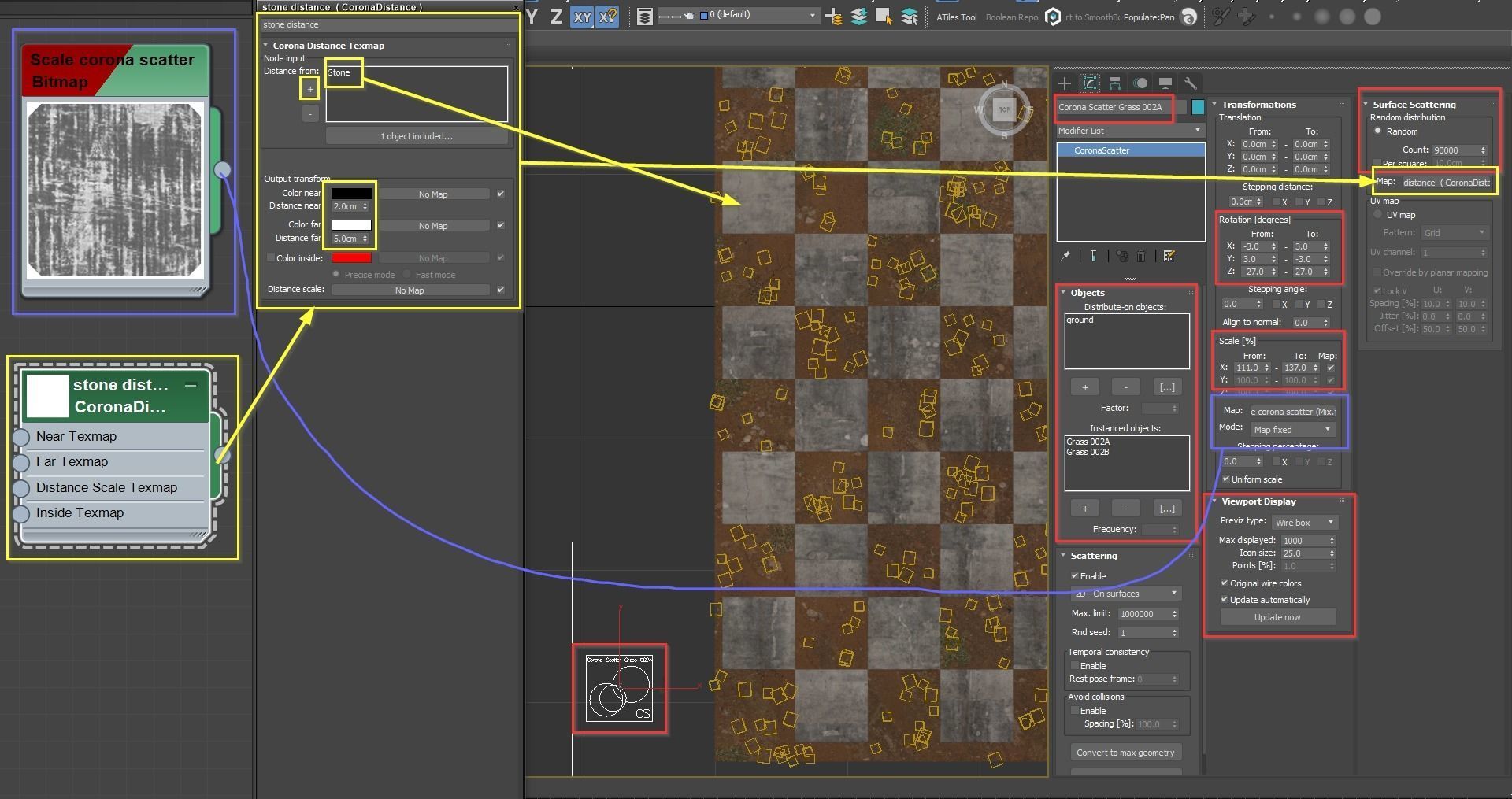Select CoronaScatter in the modifier stack
Viewport: 1512px width, 799px height.
1131,150
